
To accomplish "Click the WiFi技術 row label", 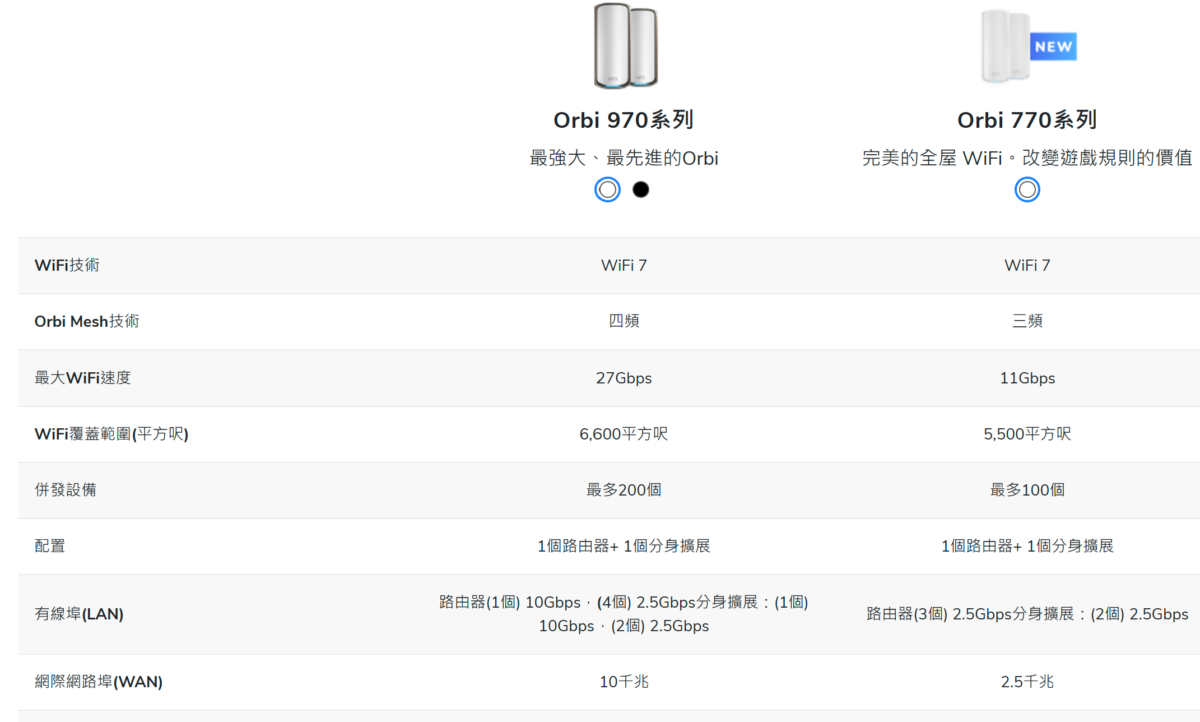I will coord(67,265).
